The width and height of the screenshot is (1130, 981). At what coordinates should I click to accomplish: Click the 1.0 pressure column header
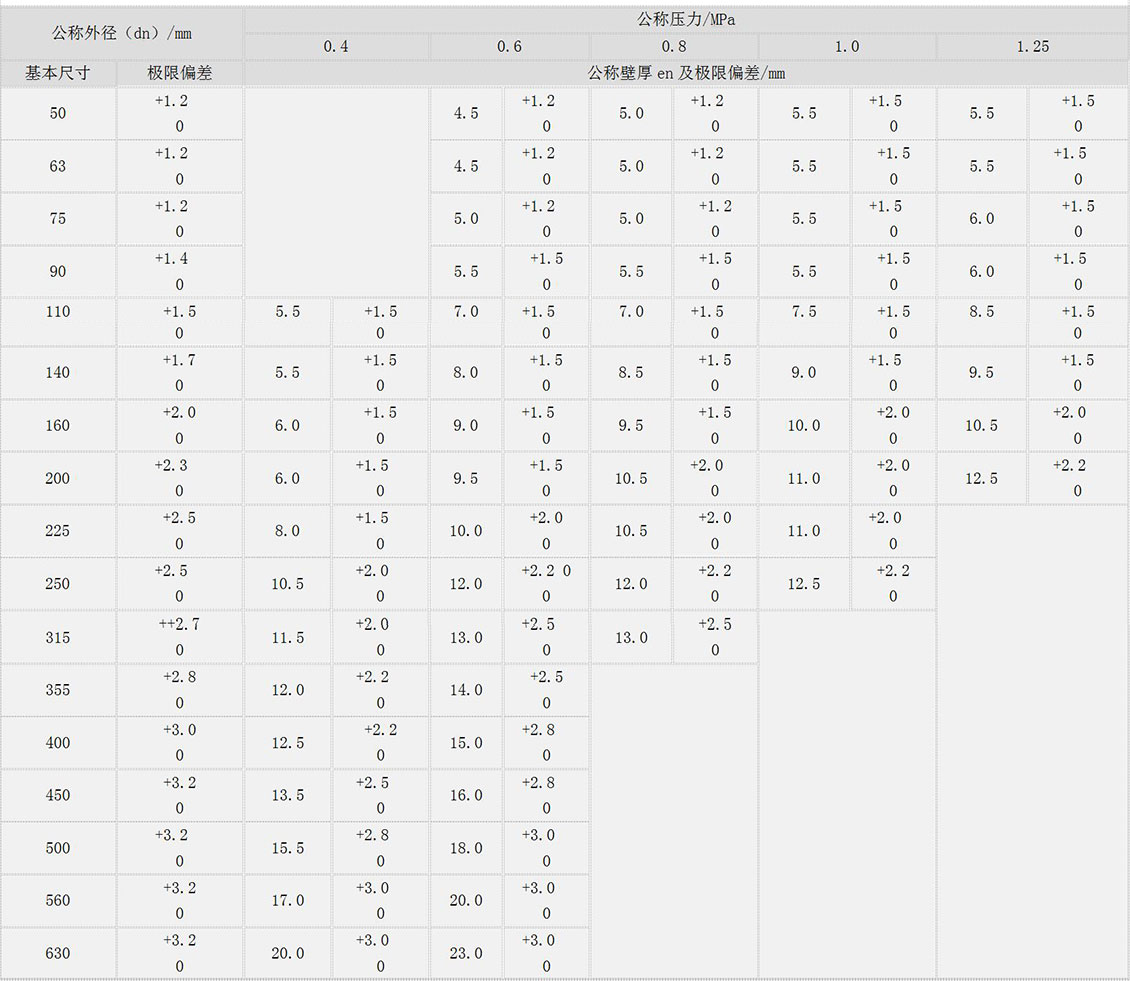(x=847, y=47)
